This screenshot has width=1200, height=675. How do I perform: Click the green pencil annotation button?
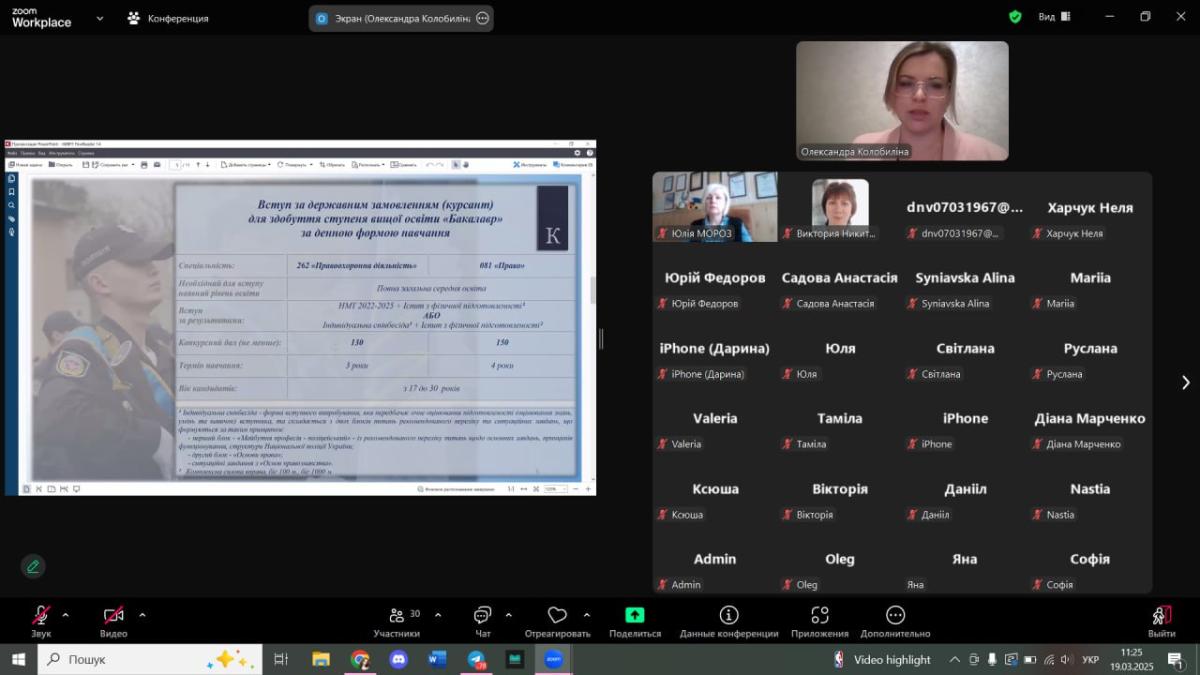coord(33,566)
